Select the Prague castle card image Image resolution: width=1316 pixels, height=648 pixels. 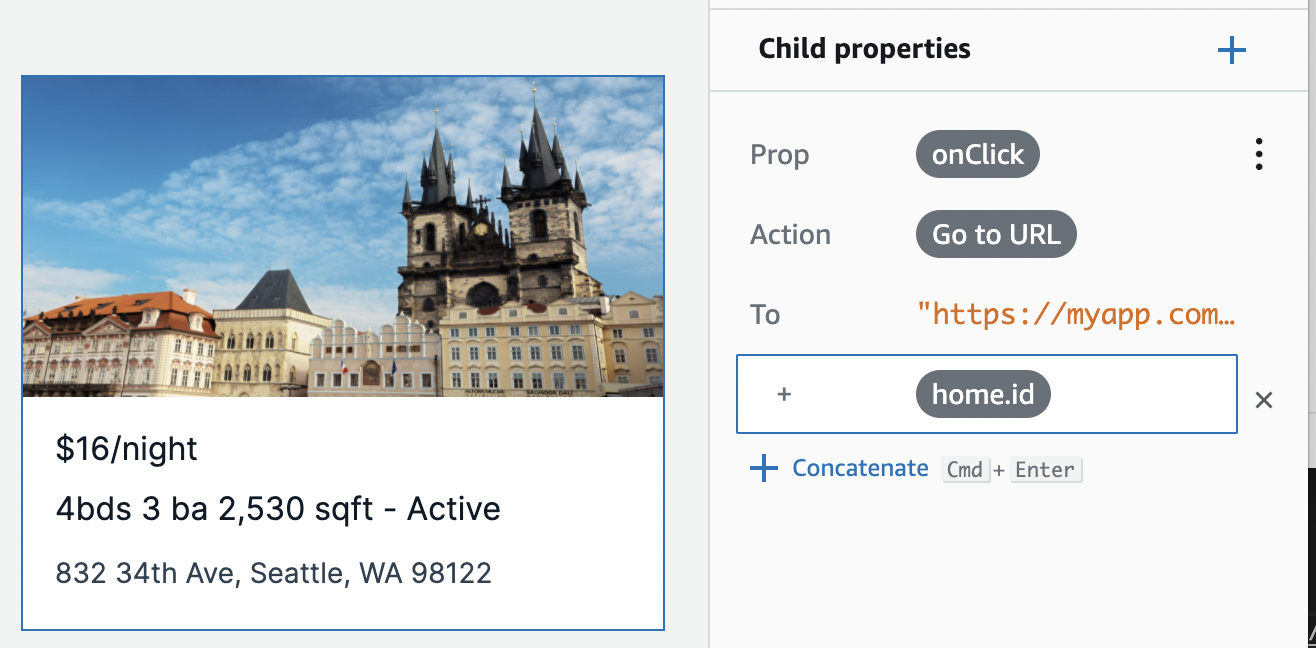pos(343,236)
